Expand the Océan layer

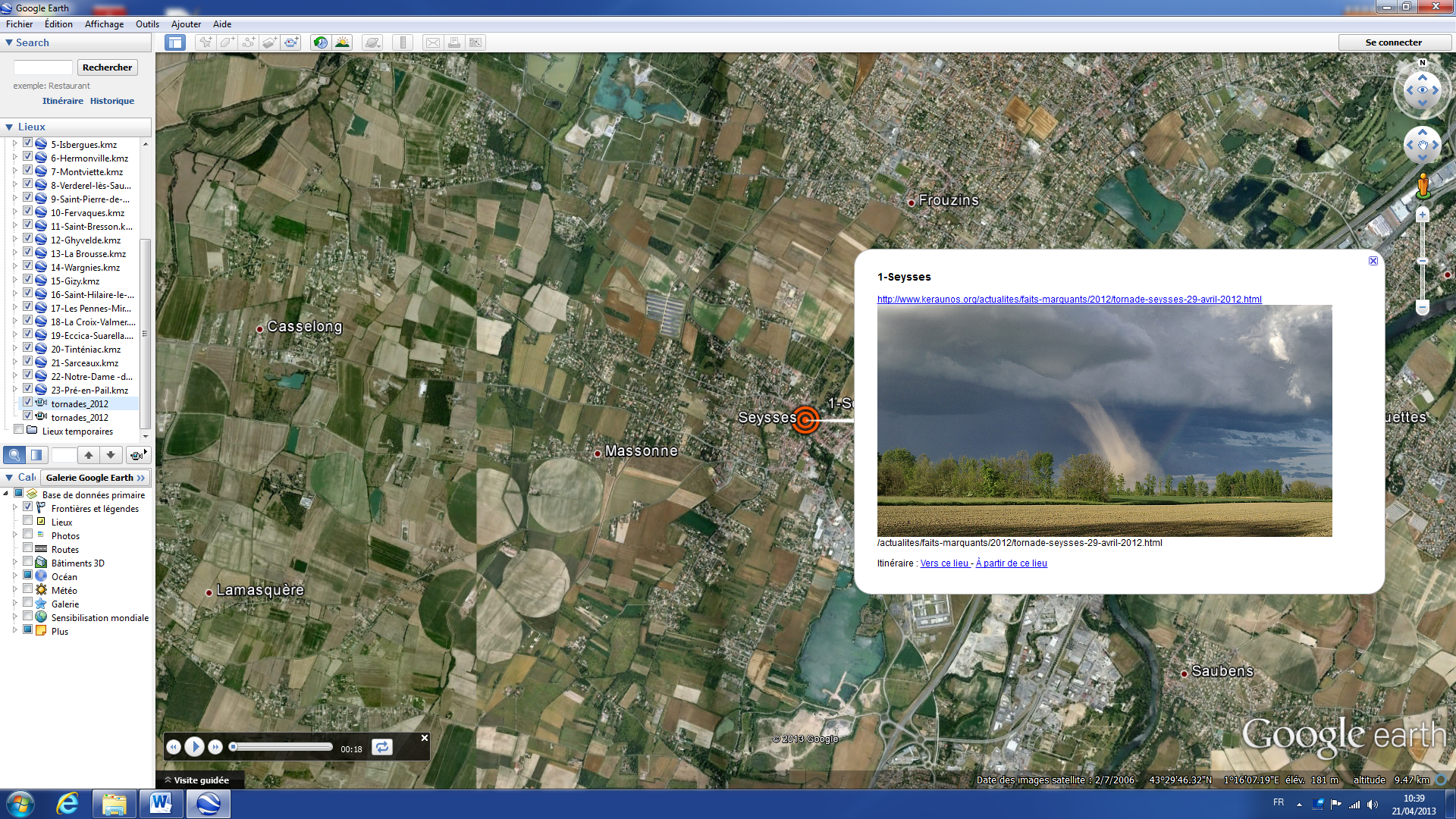[x=14, y=576]
